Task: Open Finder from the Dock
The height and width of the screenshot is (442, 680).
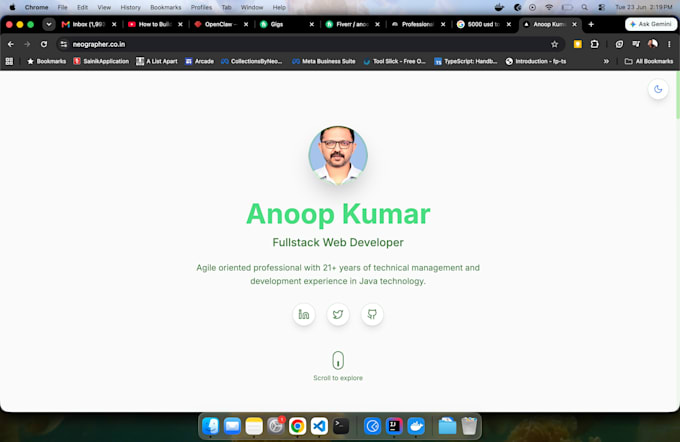Action: tap(211, 426)
